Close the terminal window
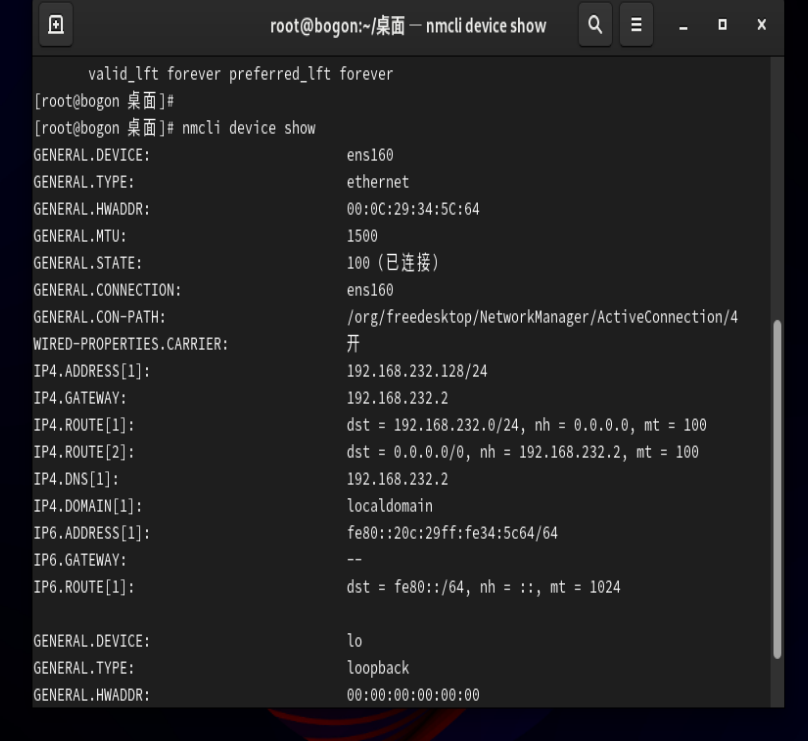 [762, 25]
